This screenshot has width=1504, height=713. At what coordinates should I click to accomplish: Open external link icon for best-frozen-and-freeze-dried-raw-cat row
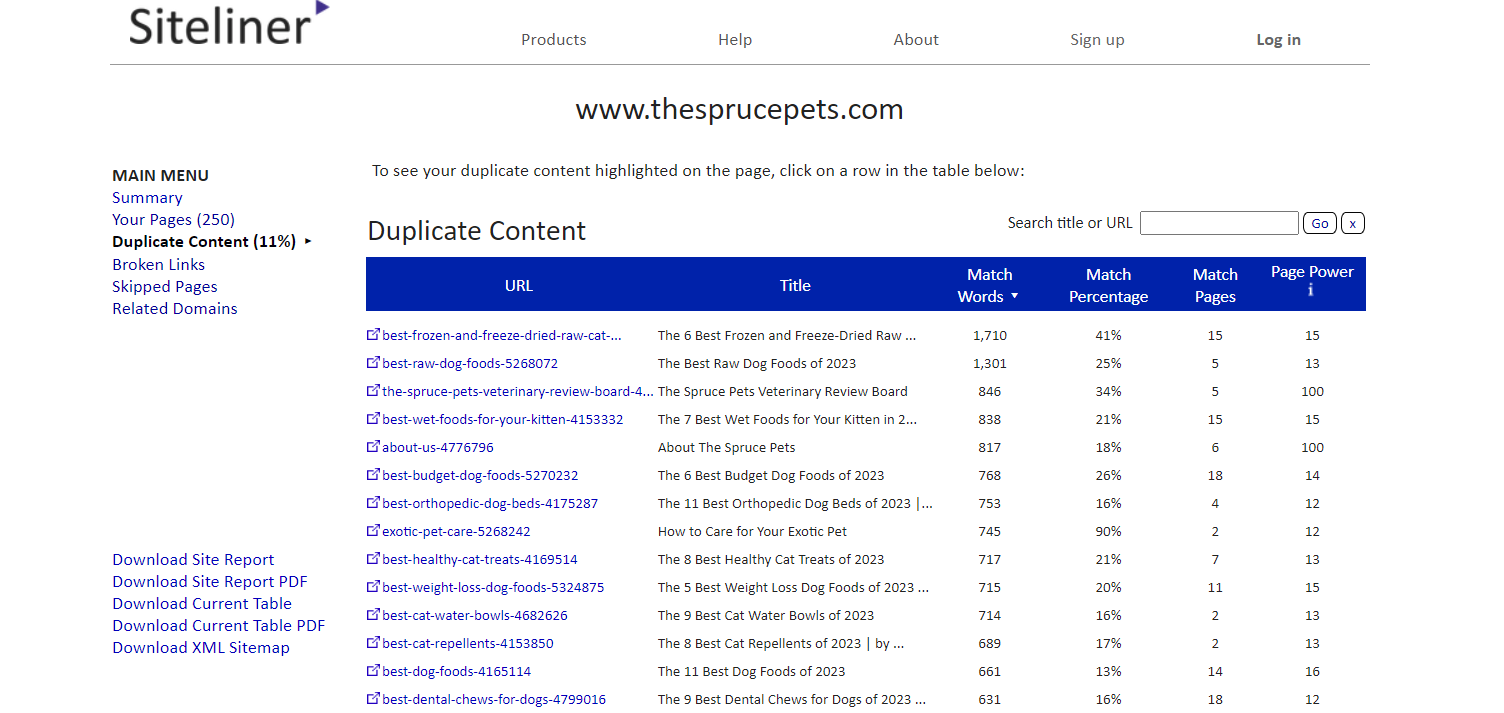(374, 335)
